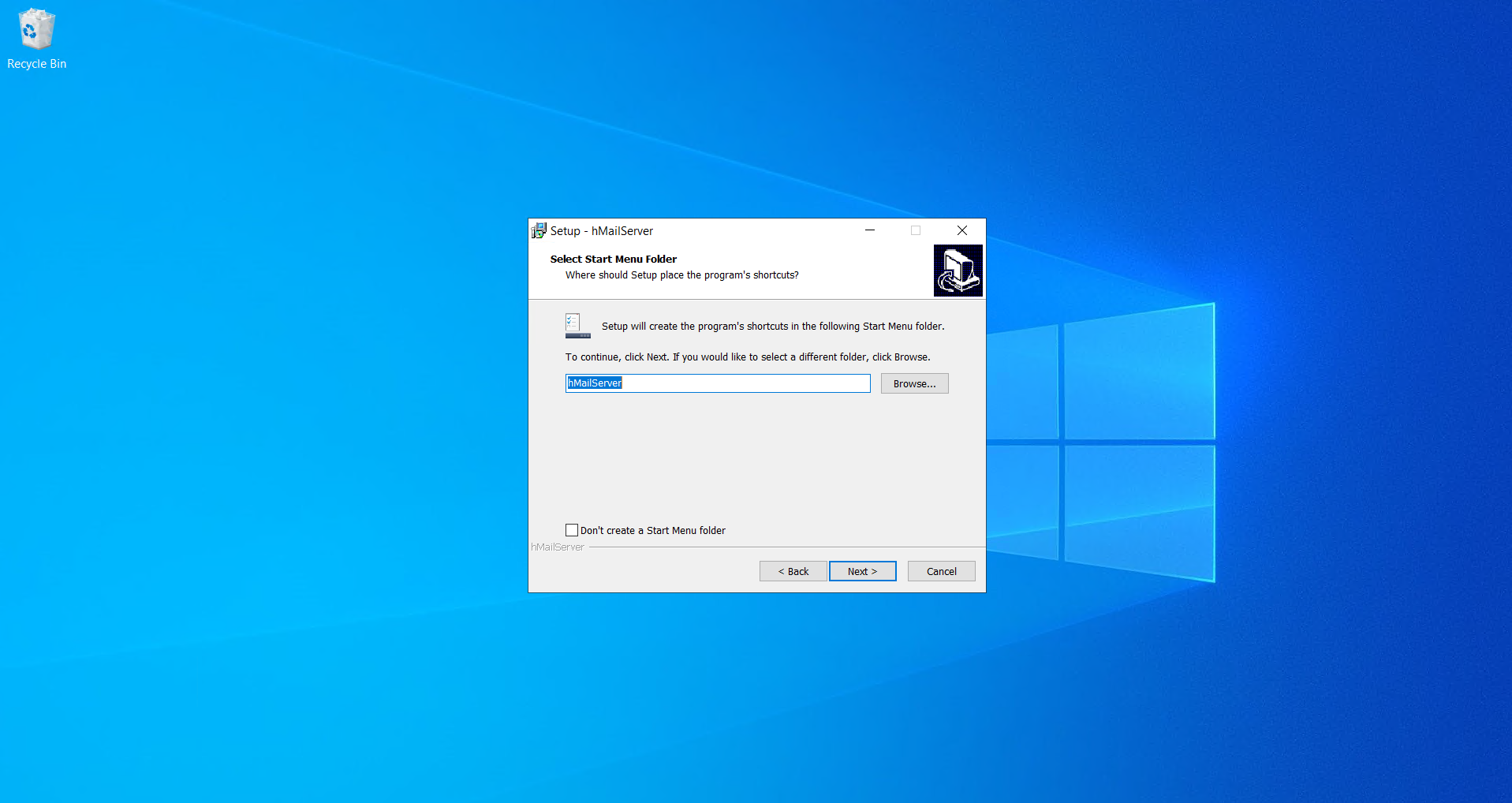Click the 'Where should Setup place' subtitle text
Image resolution: width=1512 pixels, height=803 pixels.
pos(681,275)
